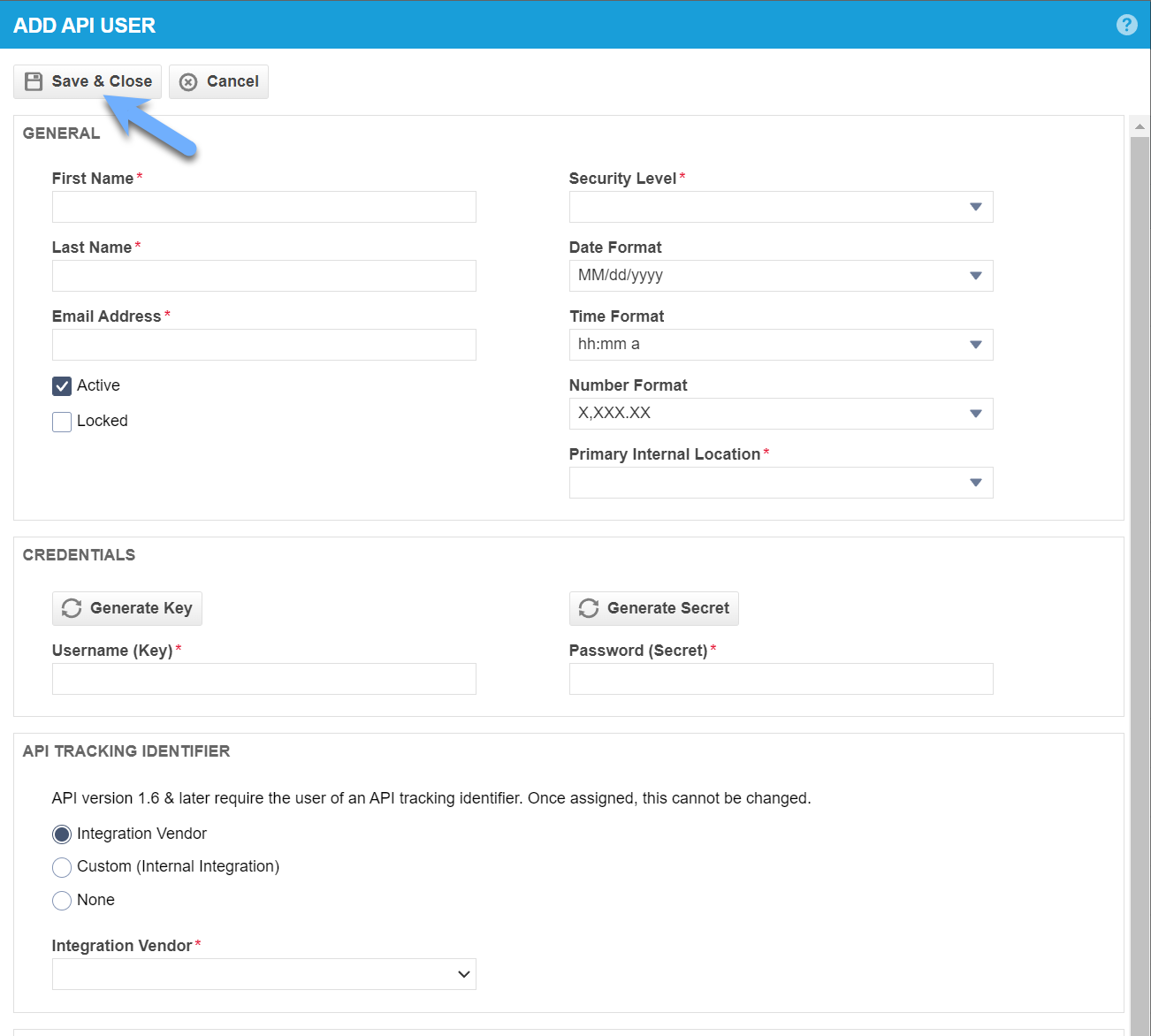Enable the Locked checkbox

(x=61, y=422)
